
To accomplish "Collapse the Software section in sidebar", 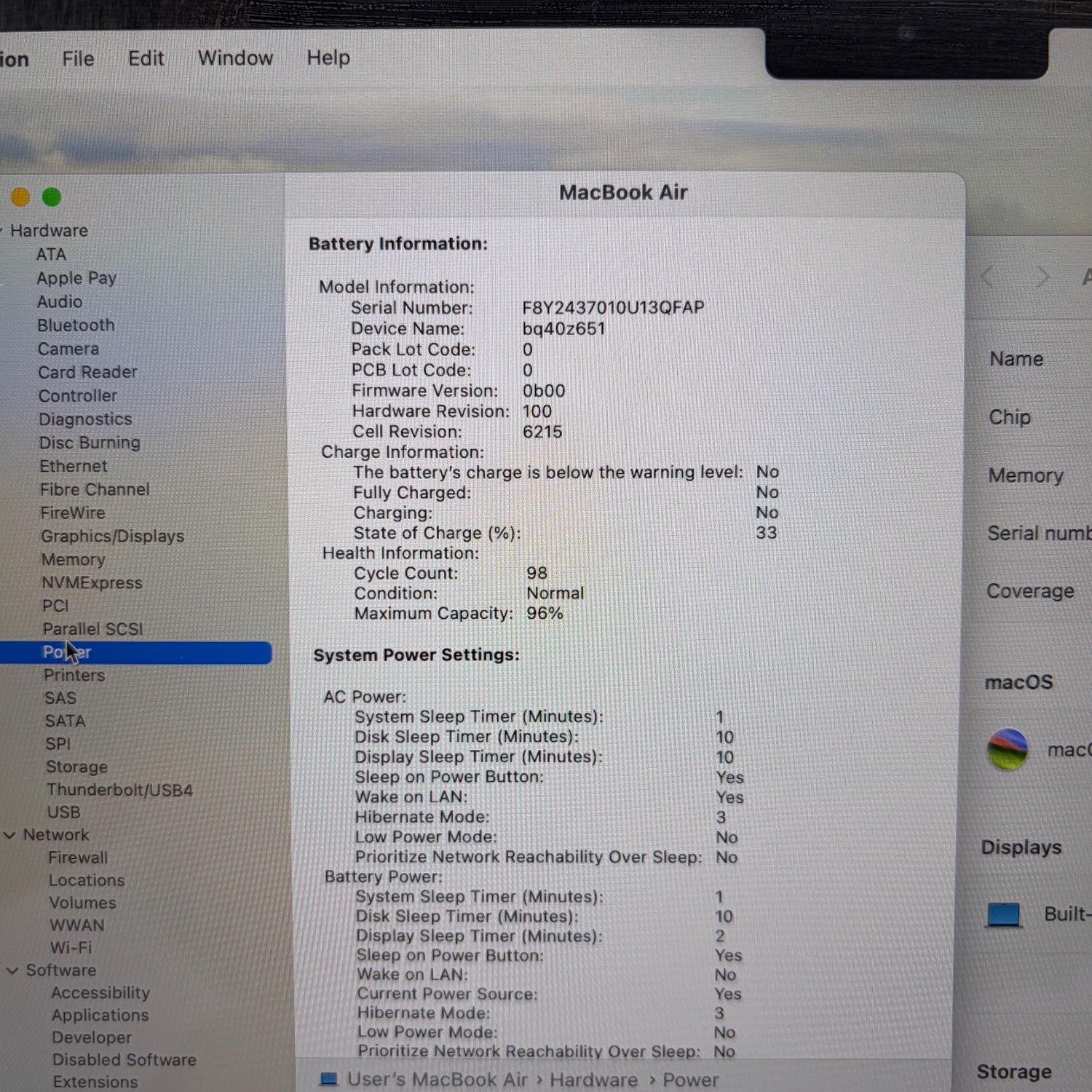I will coord(12,970).
